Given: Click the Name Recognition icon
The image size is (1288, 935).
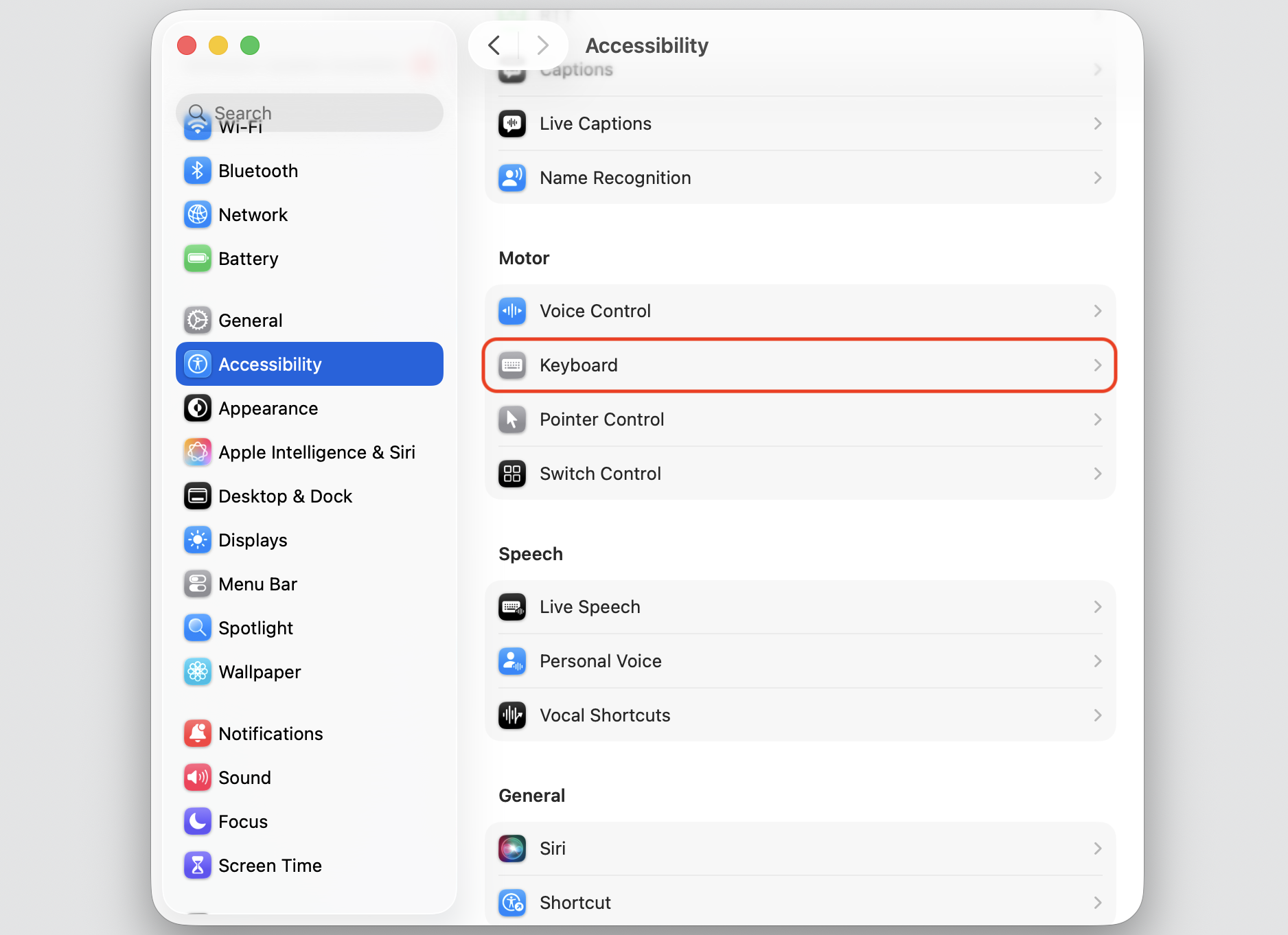Looking at the screenshot, I should click(x=512, y=178).
